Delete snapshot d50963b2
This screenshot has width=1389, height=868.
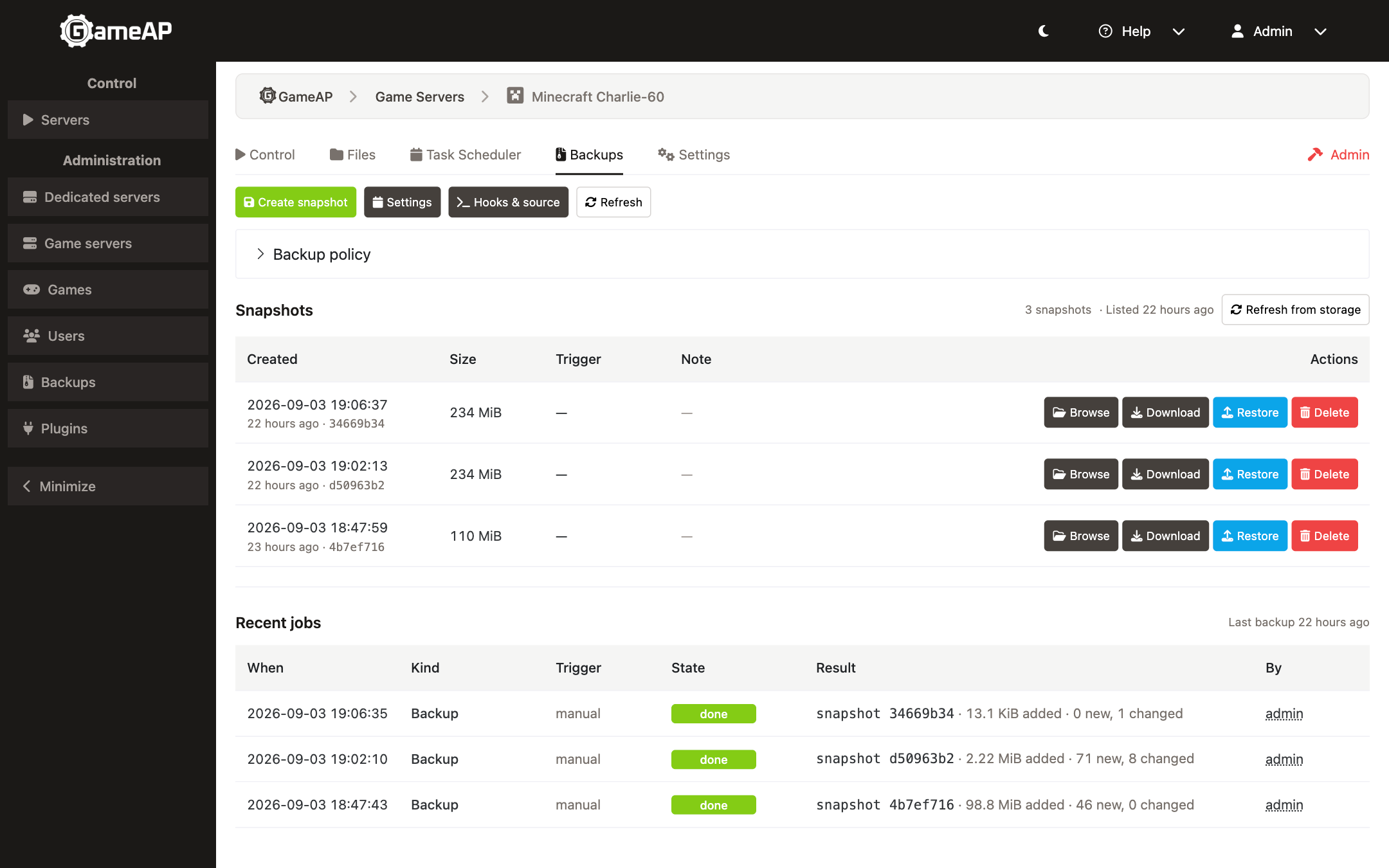click(x=1325, y=474)
